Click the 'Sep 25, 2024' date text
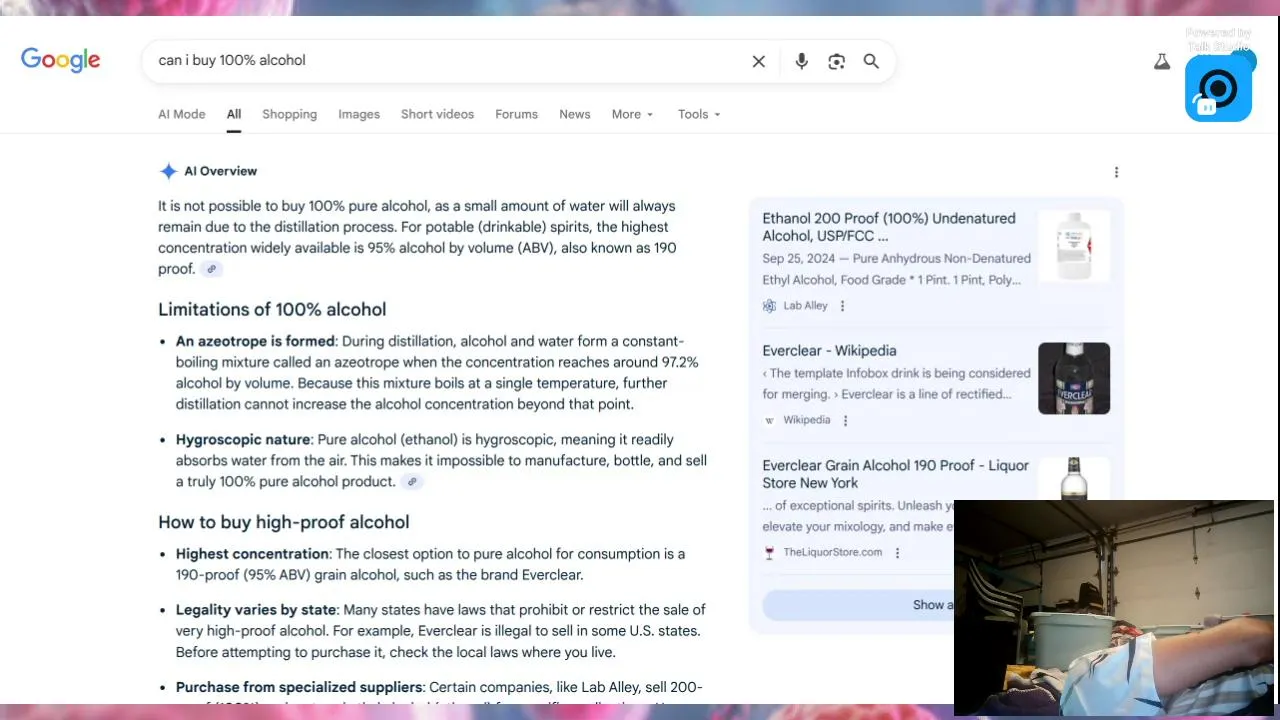 point(800,259)
